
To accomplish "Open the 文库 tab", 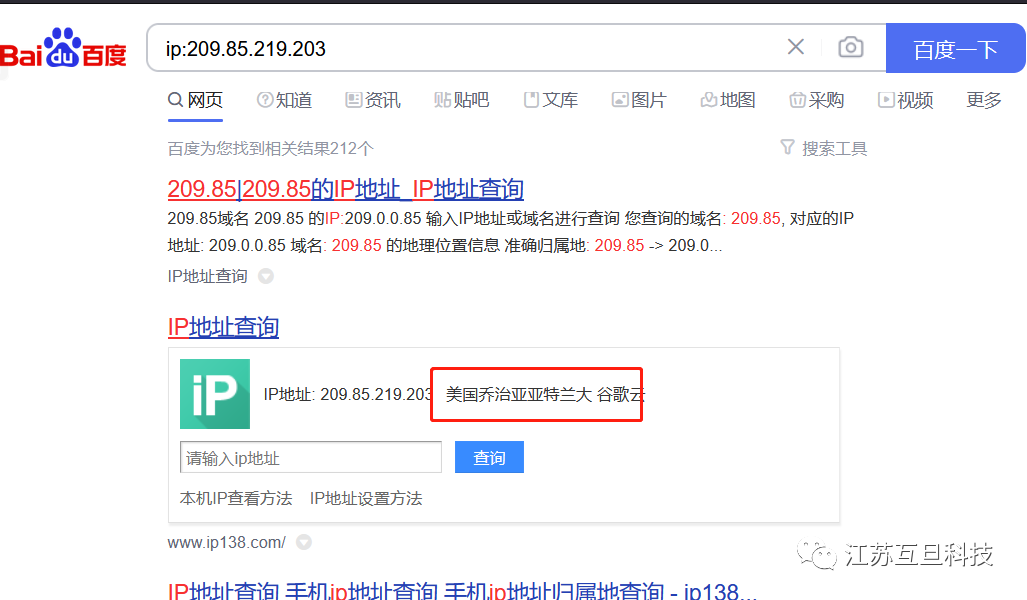I will tap(551, 100).
